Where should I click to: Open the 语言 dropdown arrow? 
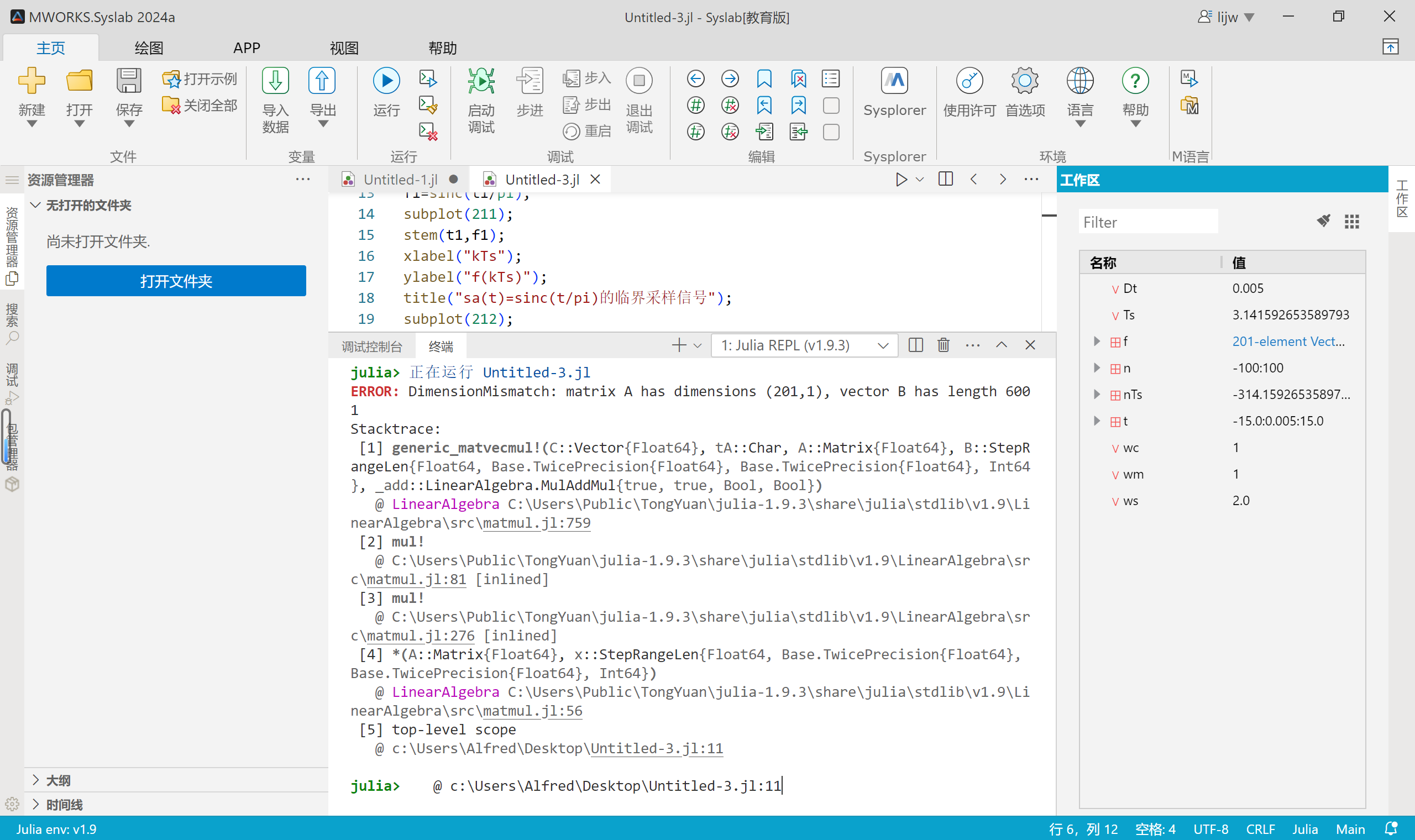(1080, 124)
